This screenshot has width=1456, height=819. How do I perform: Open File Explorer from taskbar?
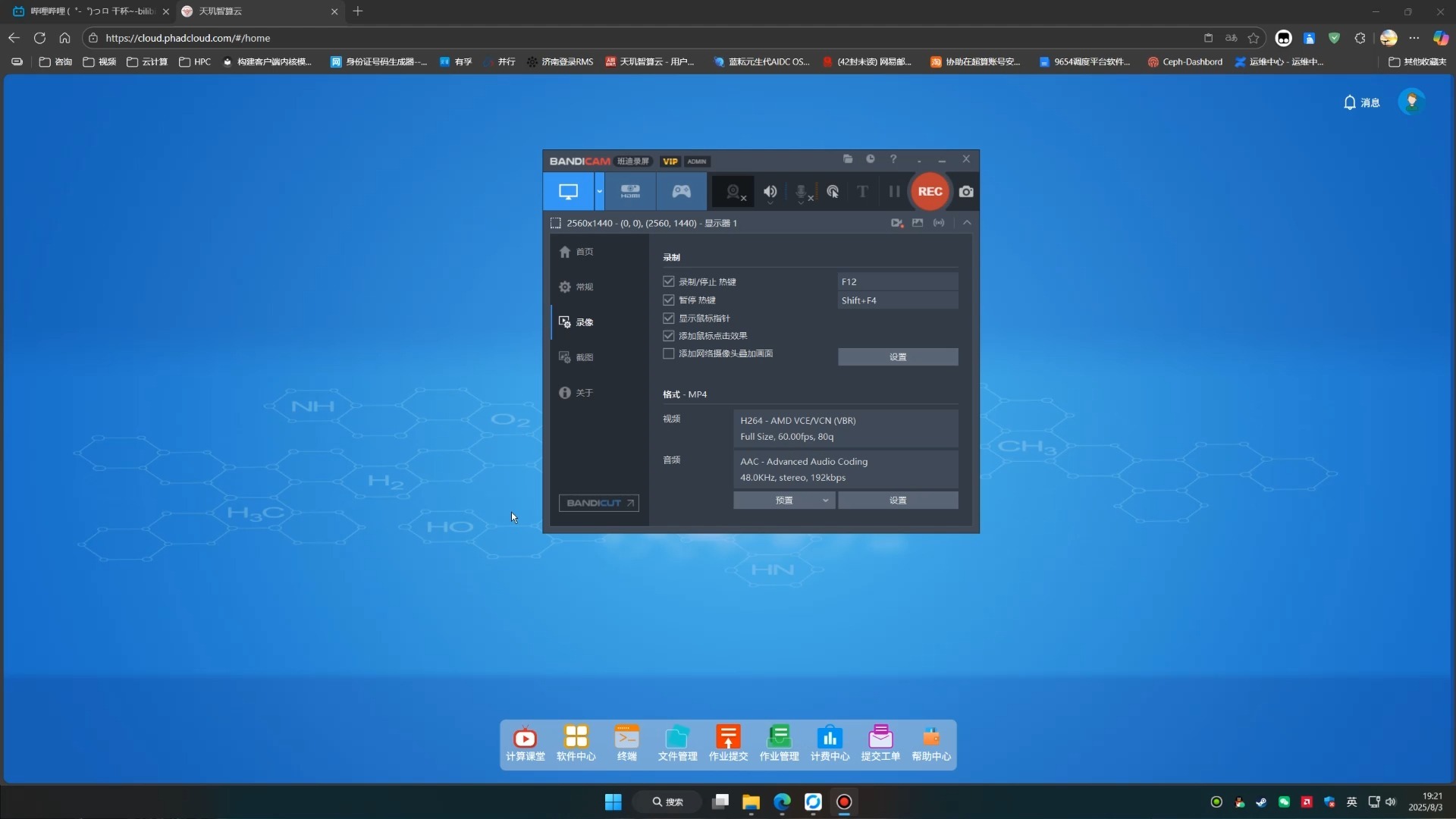point(751,802)
